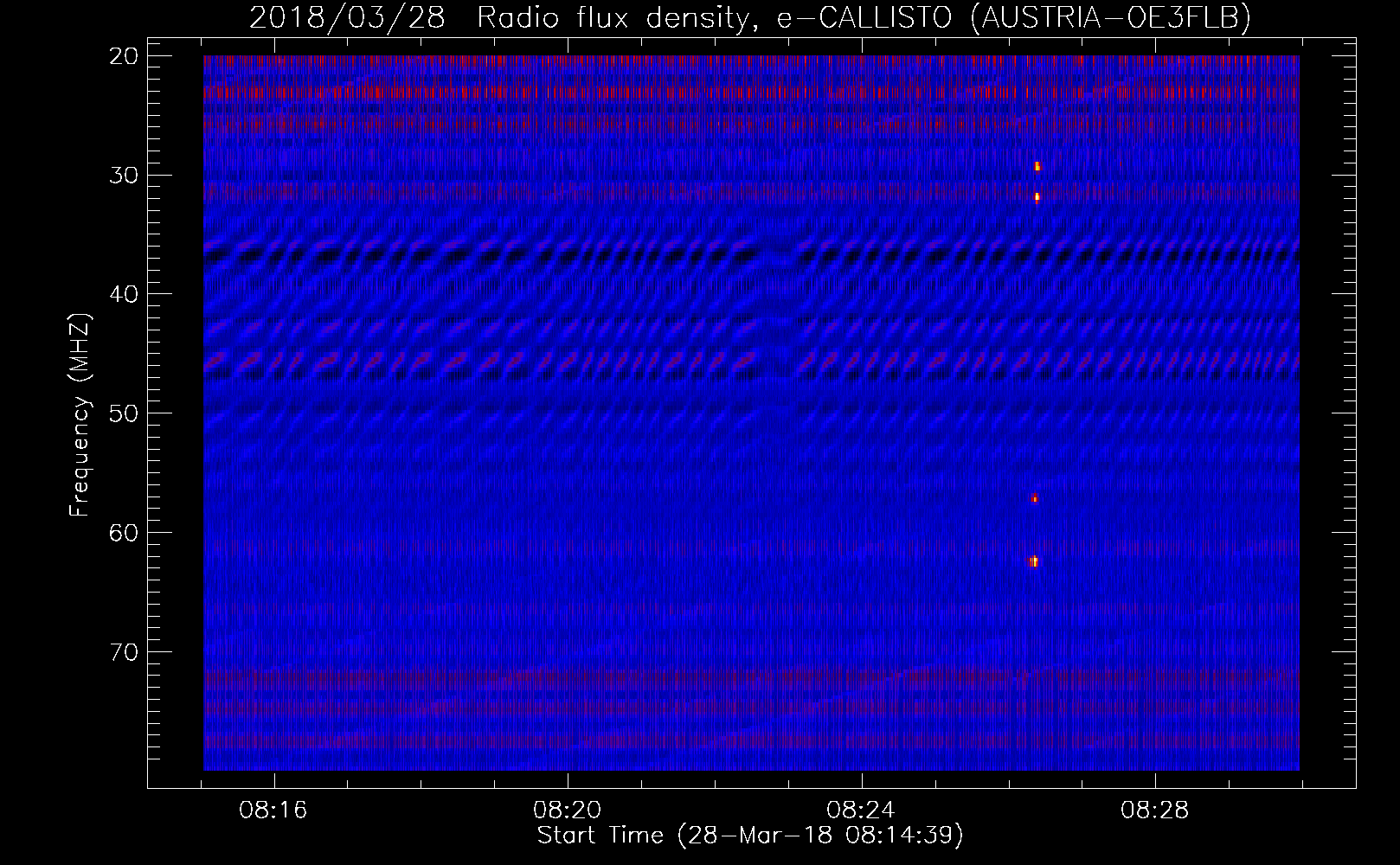This screenshot has height=865, width=1400.
Task: Click the 'Frequency (MHZ)' axis label
Action: [80, 415]
